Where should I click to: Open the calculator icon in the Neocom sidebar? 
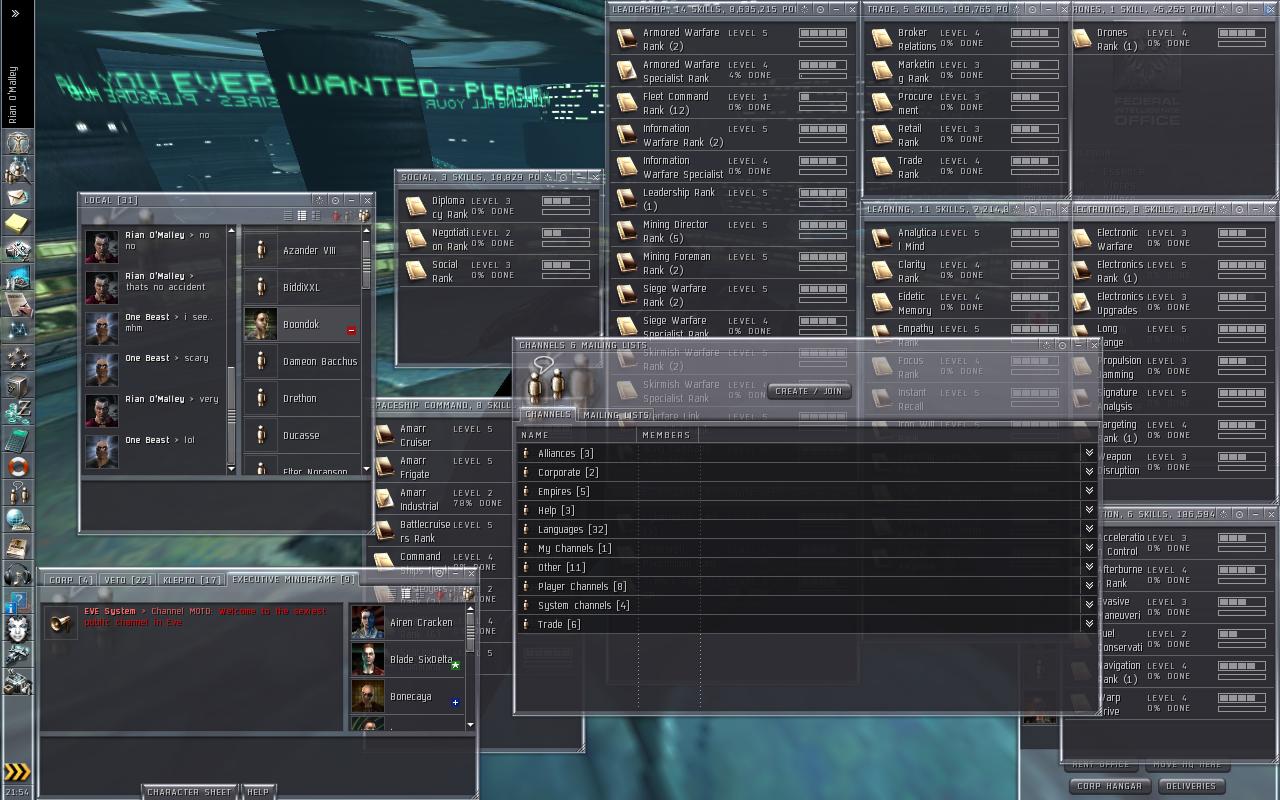pyautogui.click(x=17, y=439)
